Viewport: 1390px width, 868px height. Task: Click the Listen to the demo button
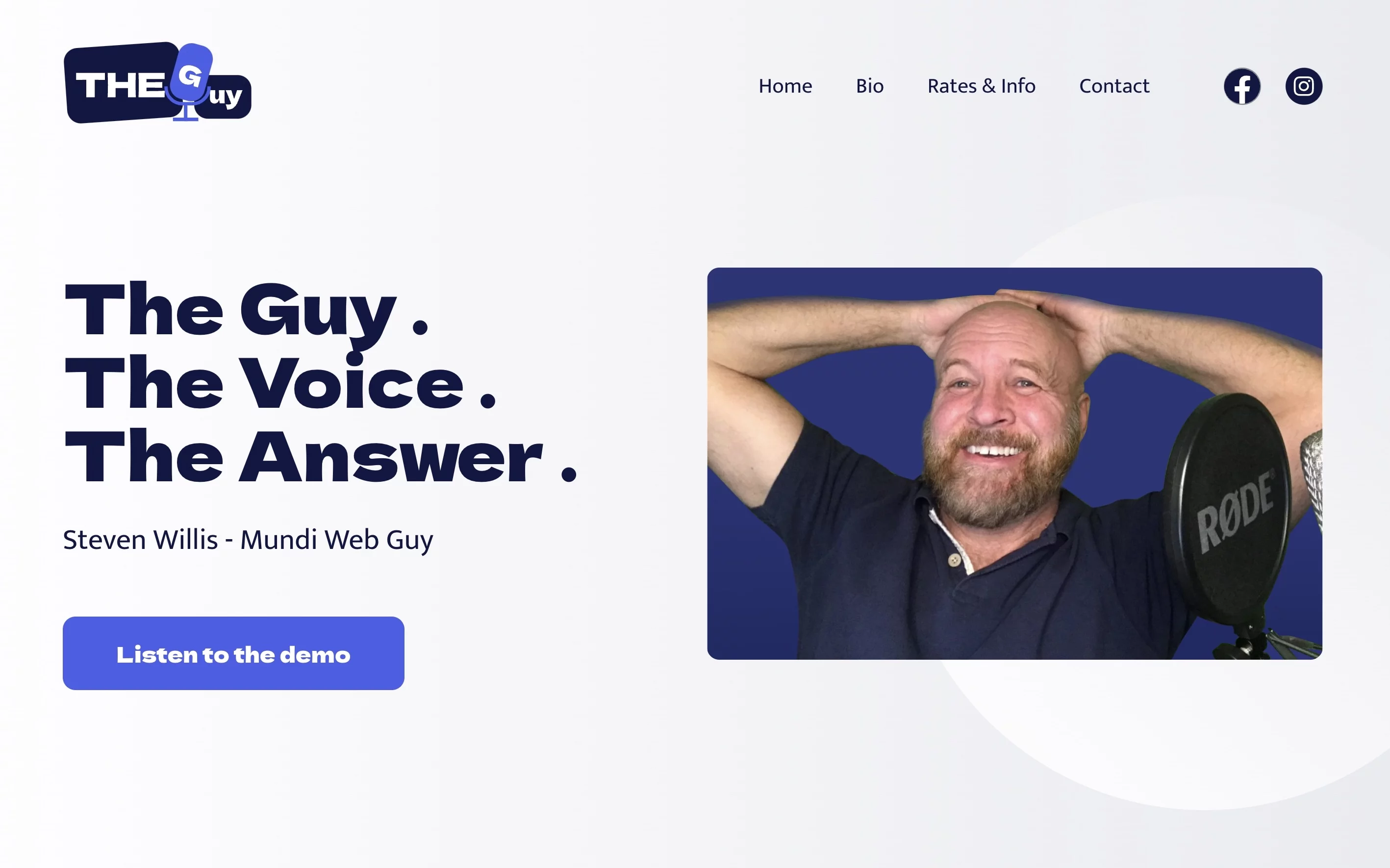233,653
